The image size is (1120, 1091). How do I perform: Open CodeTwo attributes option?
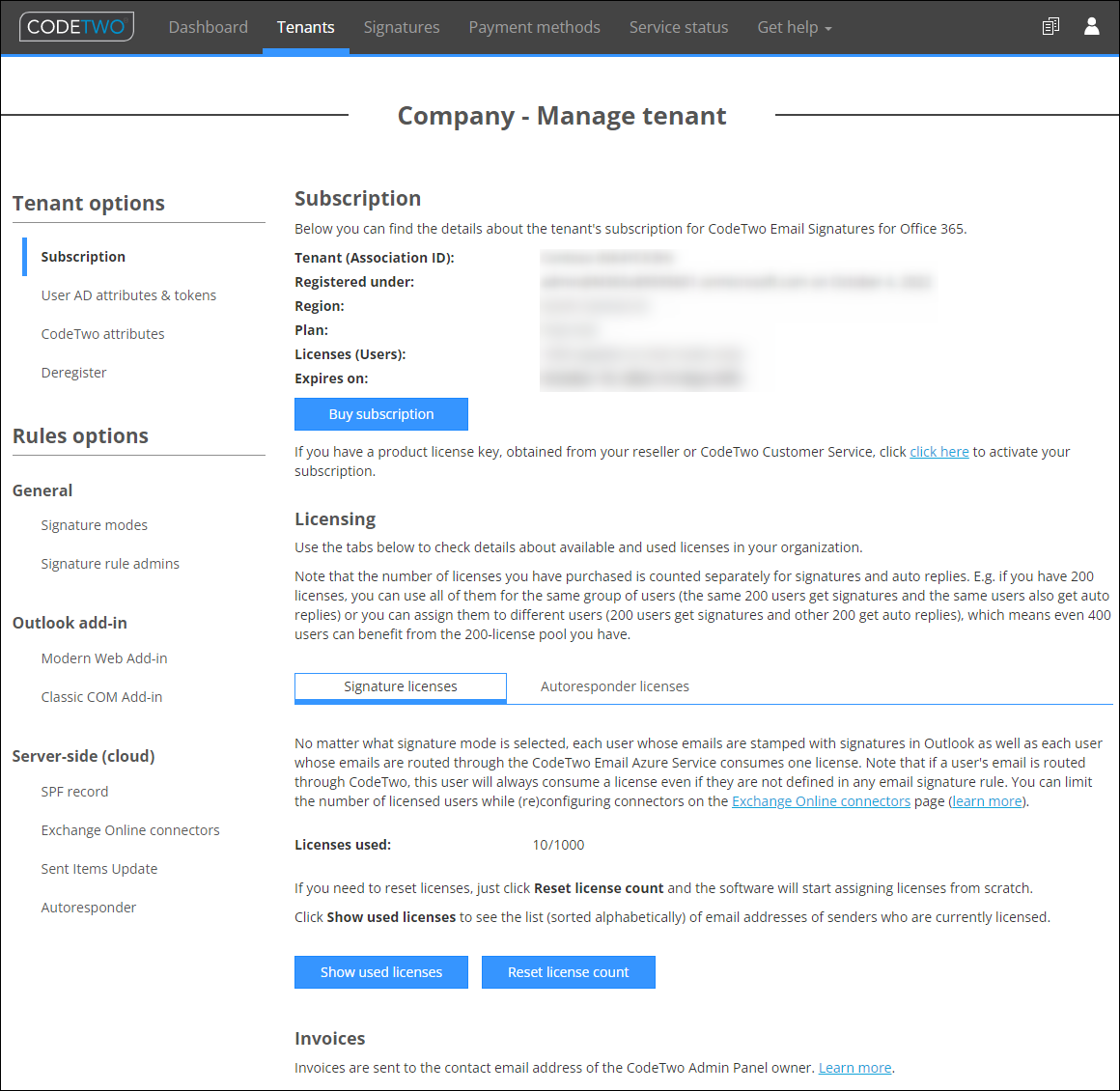pyautogui.click(x=102, y=334)
